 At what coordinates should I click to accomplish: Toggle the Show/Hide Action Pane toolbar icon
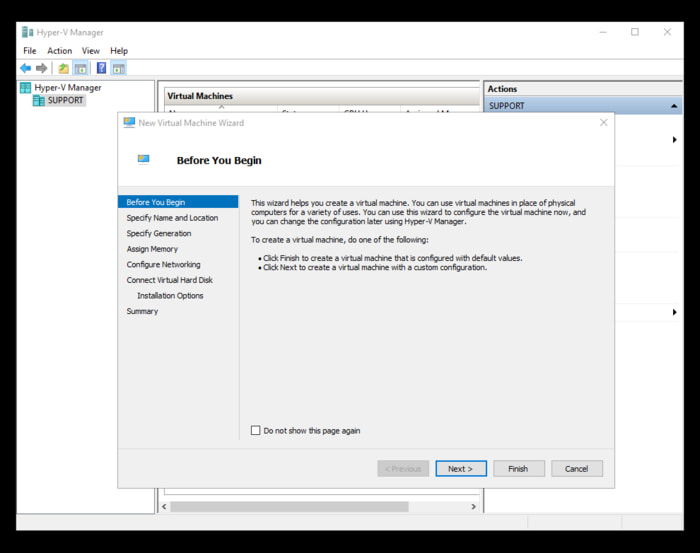point(119,68)
